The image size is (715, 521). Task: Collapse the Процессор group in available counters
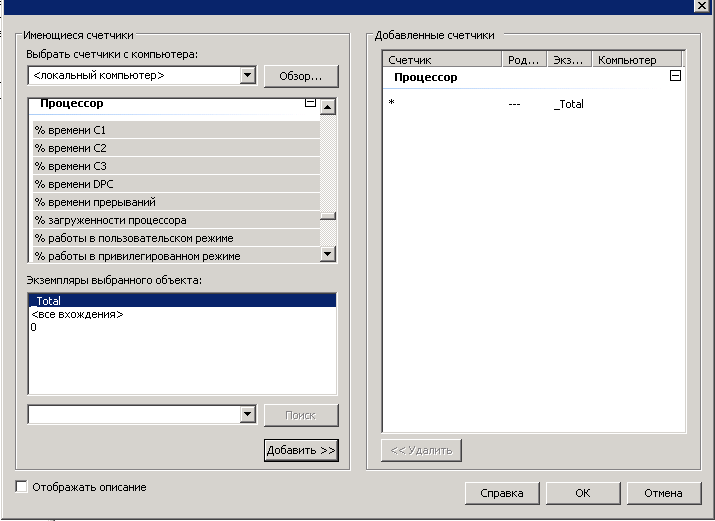tap(310, 103)
